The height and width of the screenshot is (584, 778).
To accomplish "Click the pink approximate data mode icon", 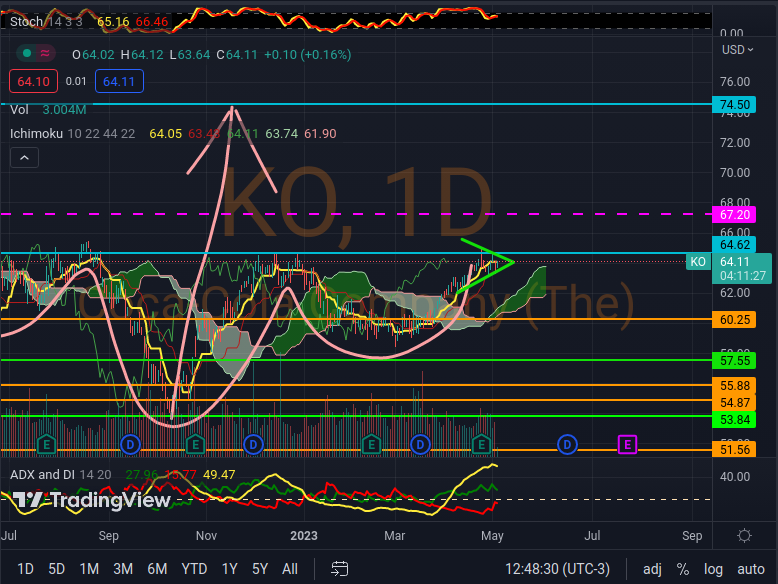I will point(45,53).
